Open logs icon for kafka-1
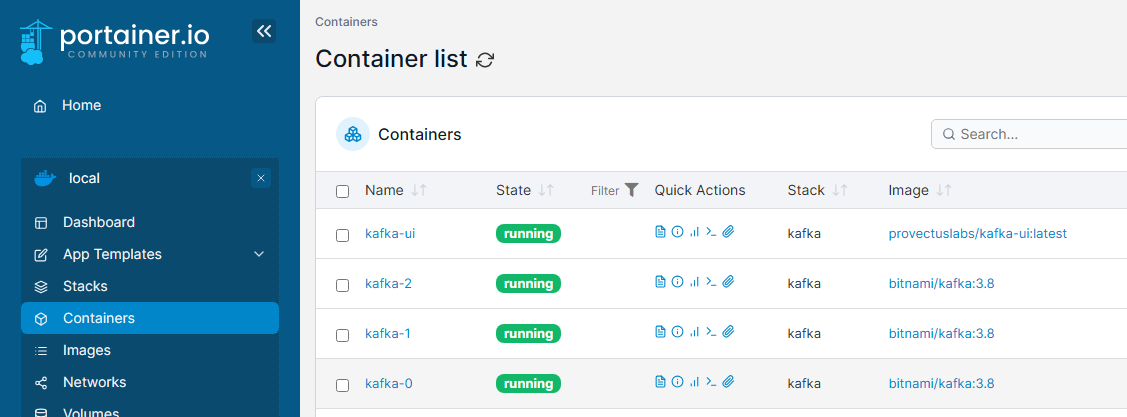 660,331
